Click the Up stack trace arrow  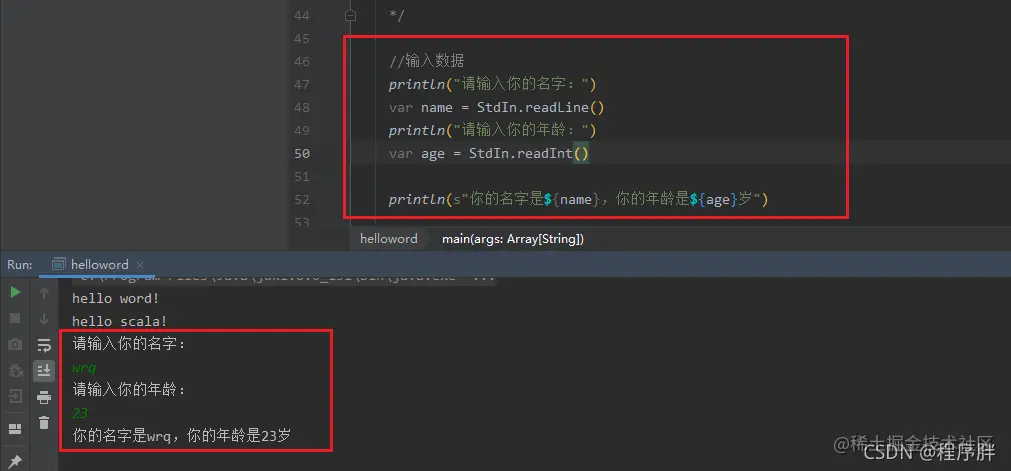click(44, 294)
